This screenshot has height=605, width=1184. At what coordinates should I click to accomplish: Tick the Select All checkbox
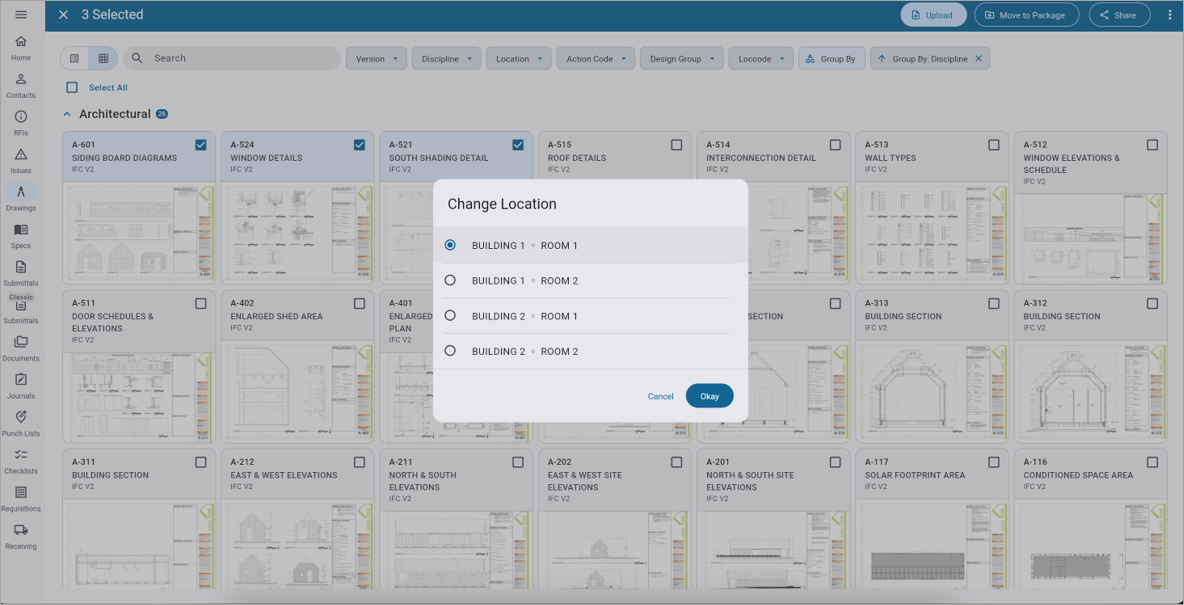click(72, 88)
